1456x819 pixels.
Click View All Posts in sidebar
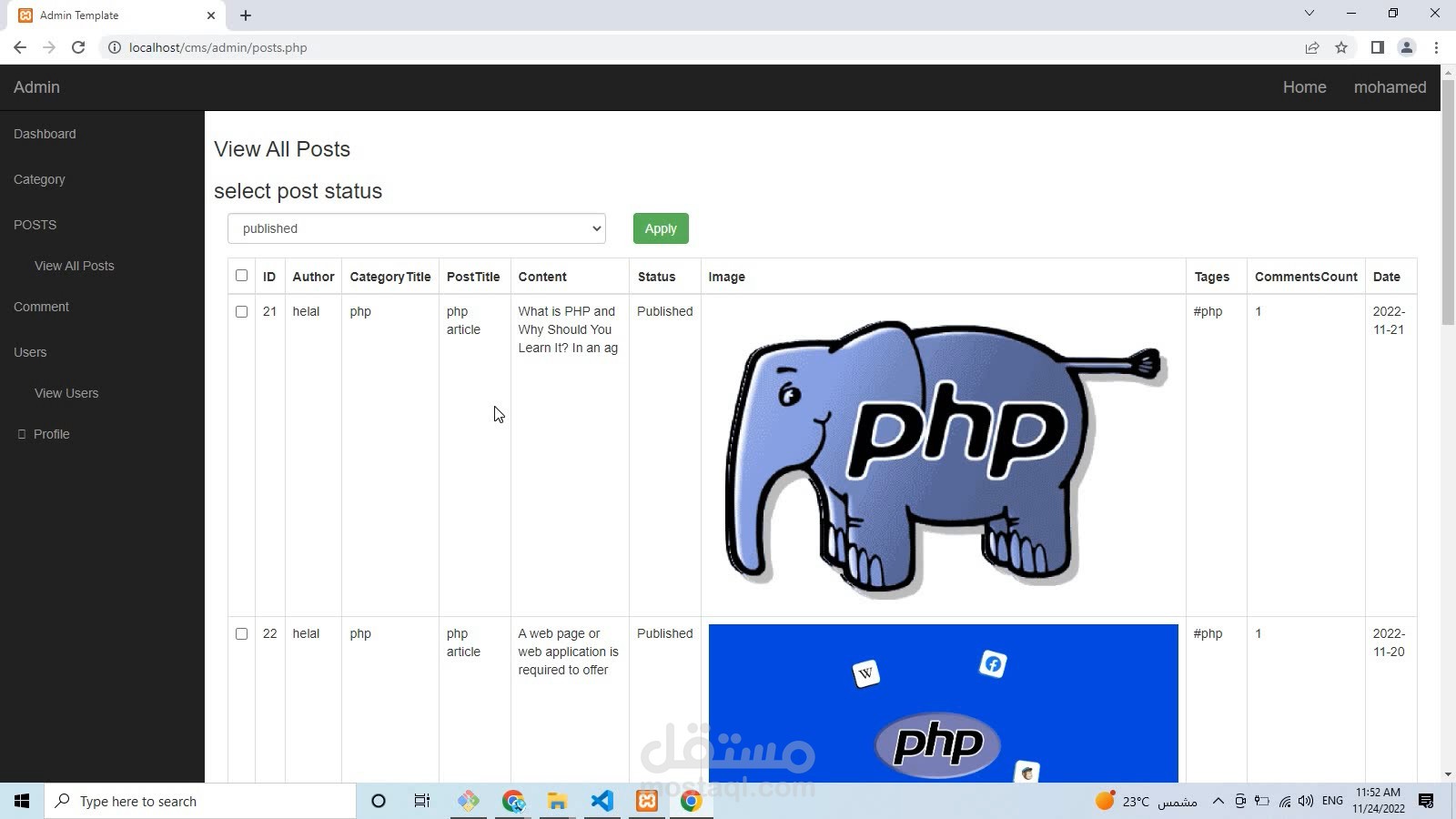[x=75, y=266]
